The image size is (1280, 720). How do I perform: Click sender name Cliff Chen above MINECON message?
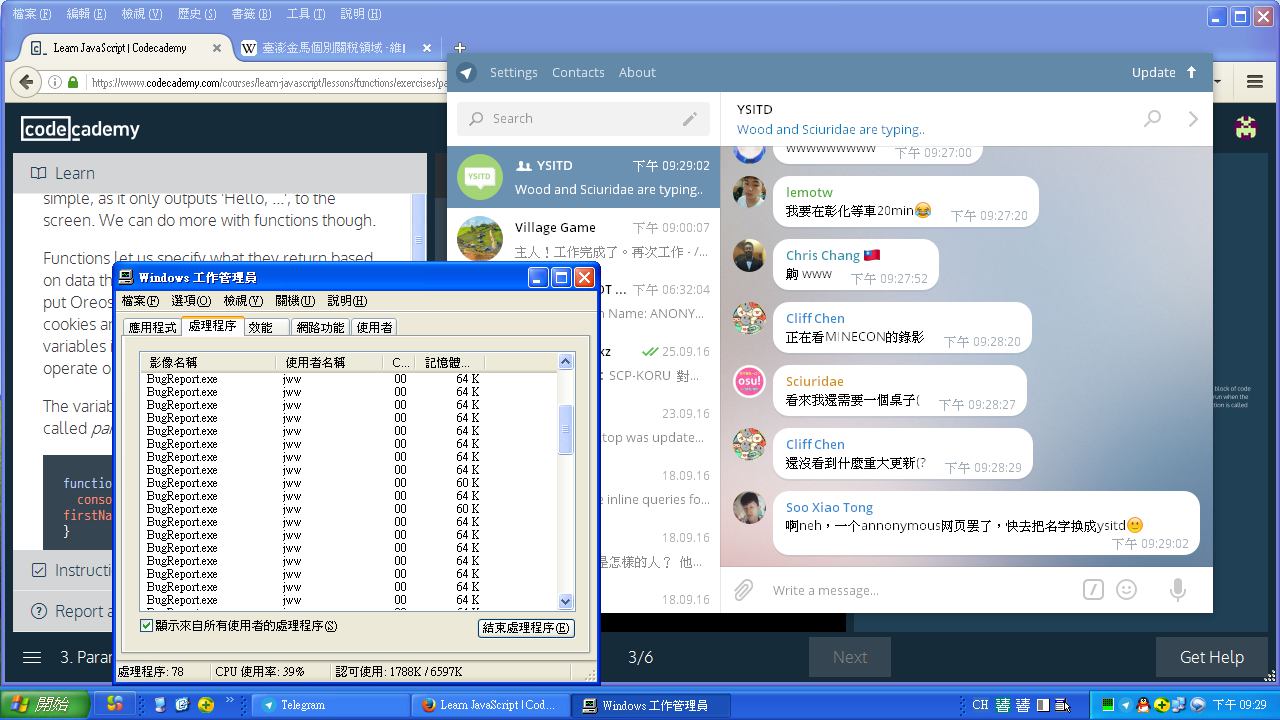click(815, 318)
